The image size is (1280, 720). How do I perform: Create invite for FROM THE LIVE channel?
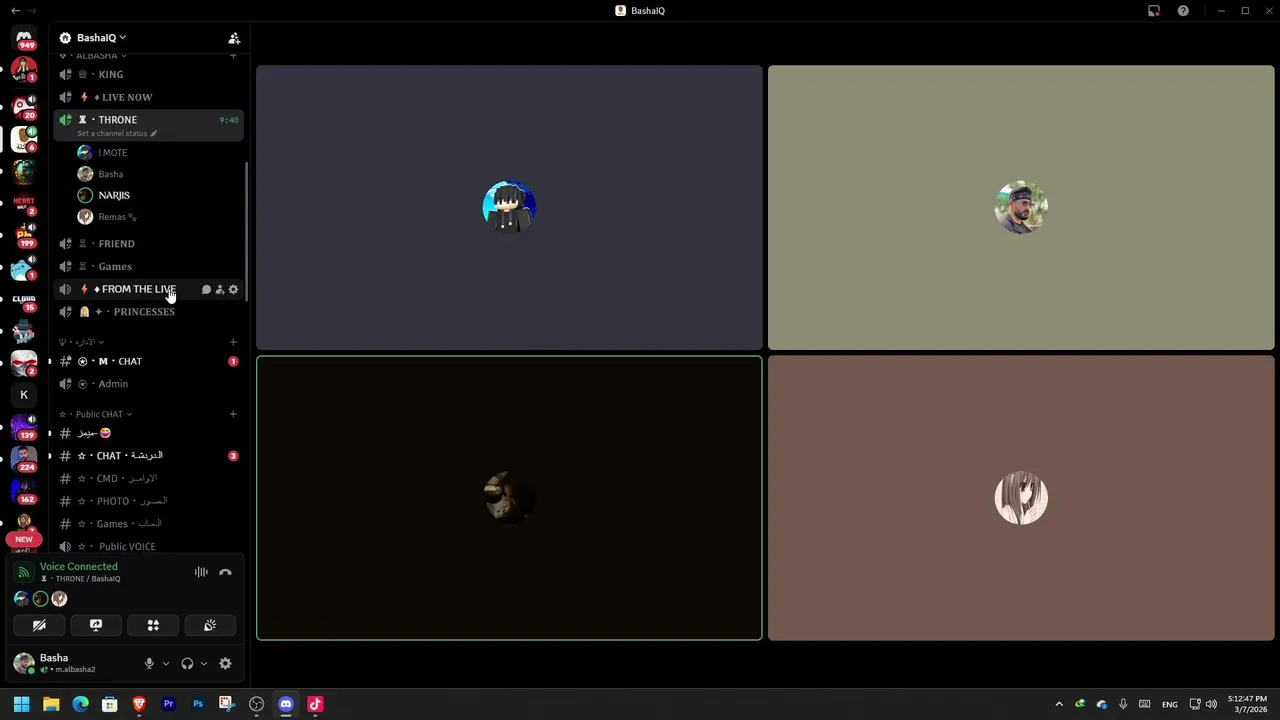(220, 290)
